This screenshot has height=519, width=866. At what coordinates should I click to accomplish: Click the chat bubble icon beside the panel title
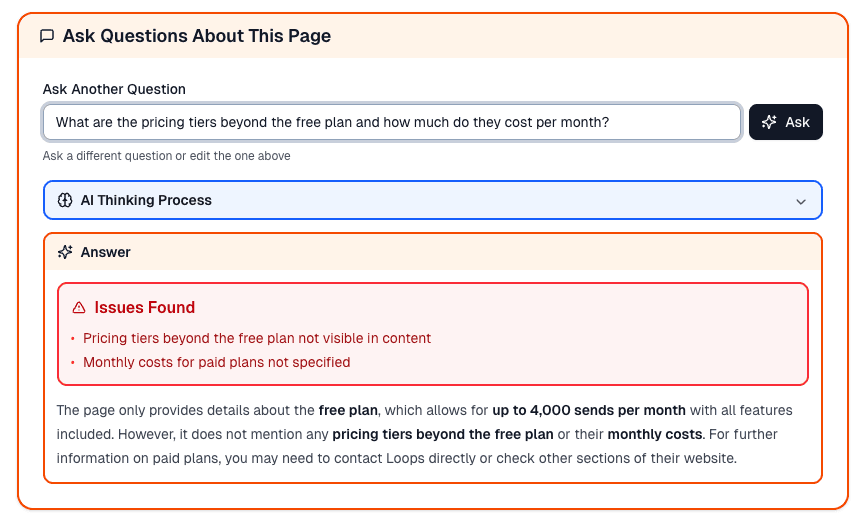coord(47,36)
